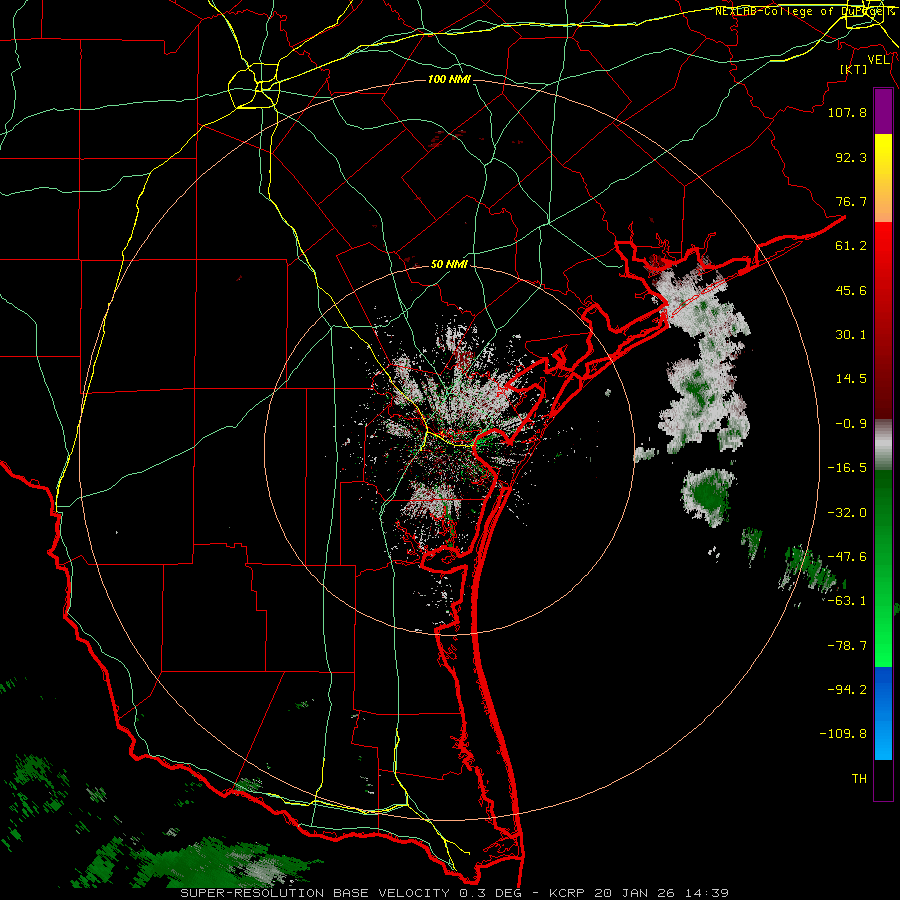Click the 30.1 velocity scale value

click(x=851, y=335)
